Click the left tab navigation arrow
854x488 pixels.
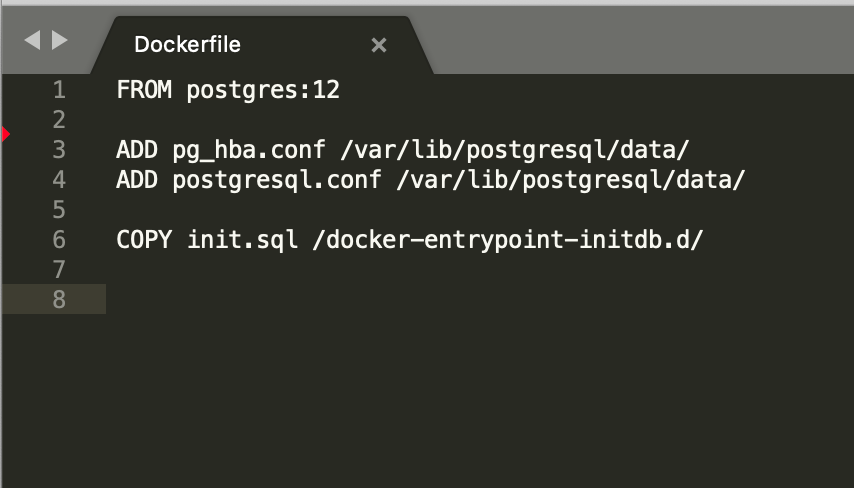[32, 40]
